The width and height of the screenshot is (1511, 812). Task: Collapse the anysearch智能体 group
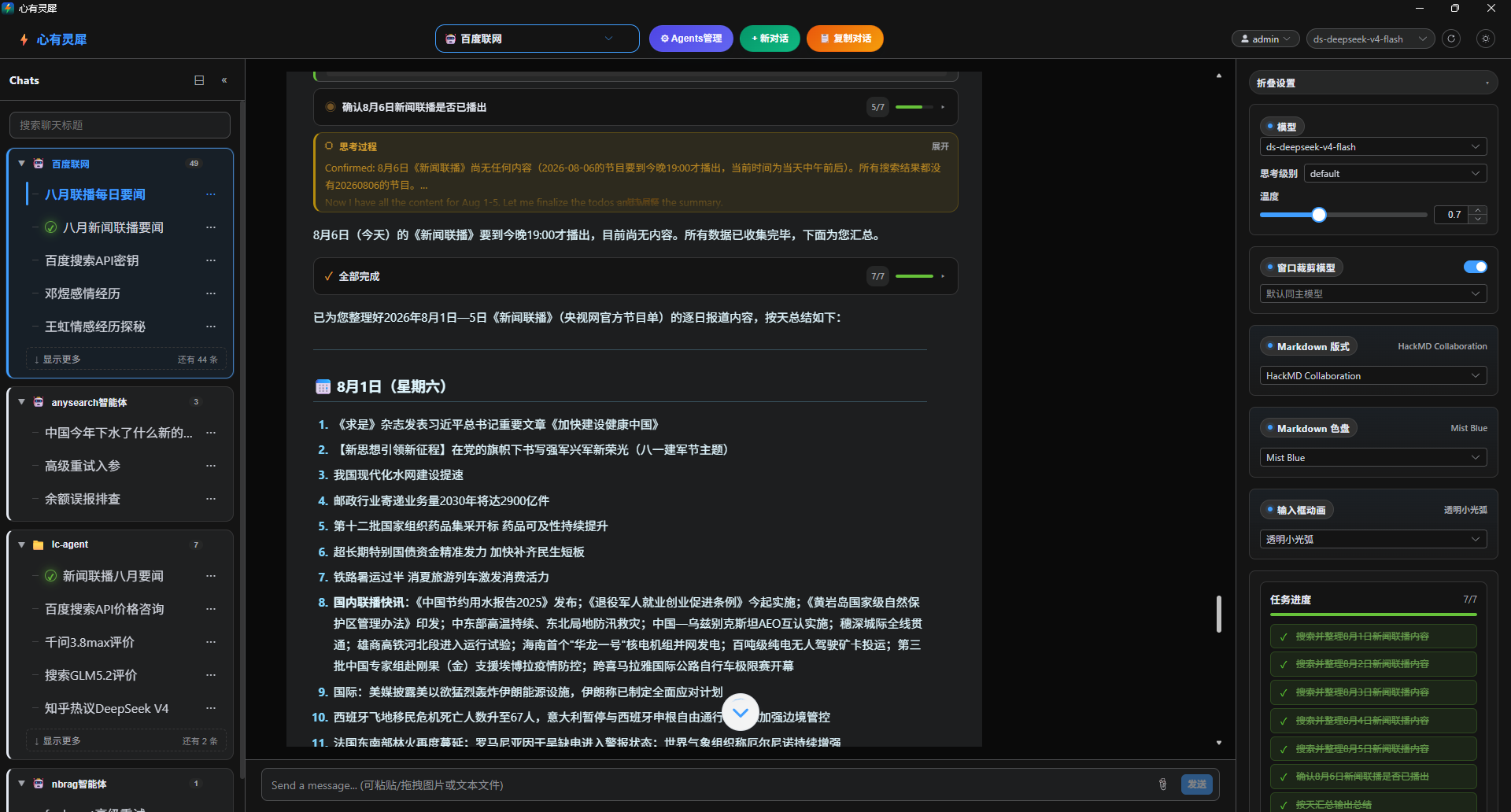(22, 402)
